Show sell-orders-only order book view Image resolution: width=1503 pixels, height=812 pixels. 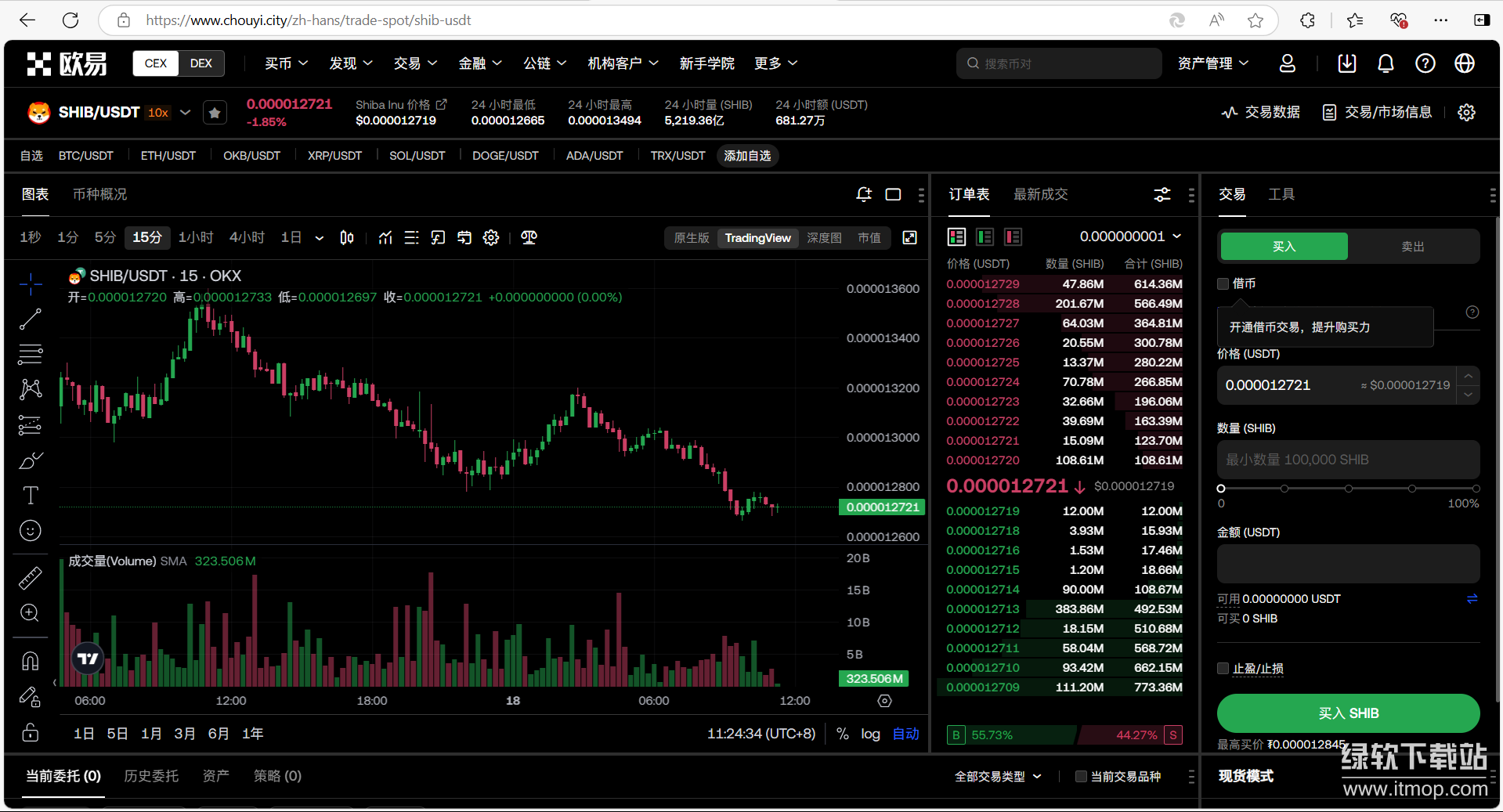pos(1013,236)
